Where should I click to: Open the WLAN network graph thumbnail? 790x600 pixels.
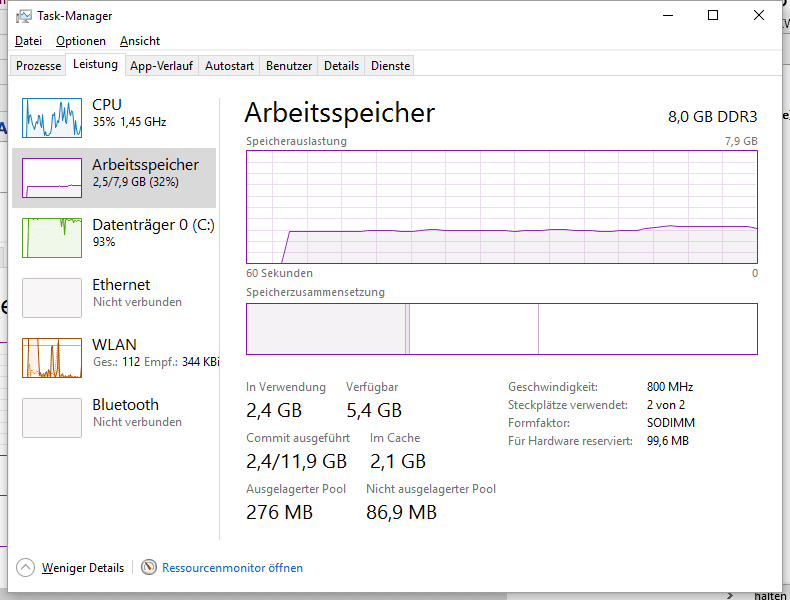coord(52,358)
